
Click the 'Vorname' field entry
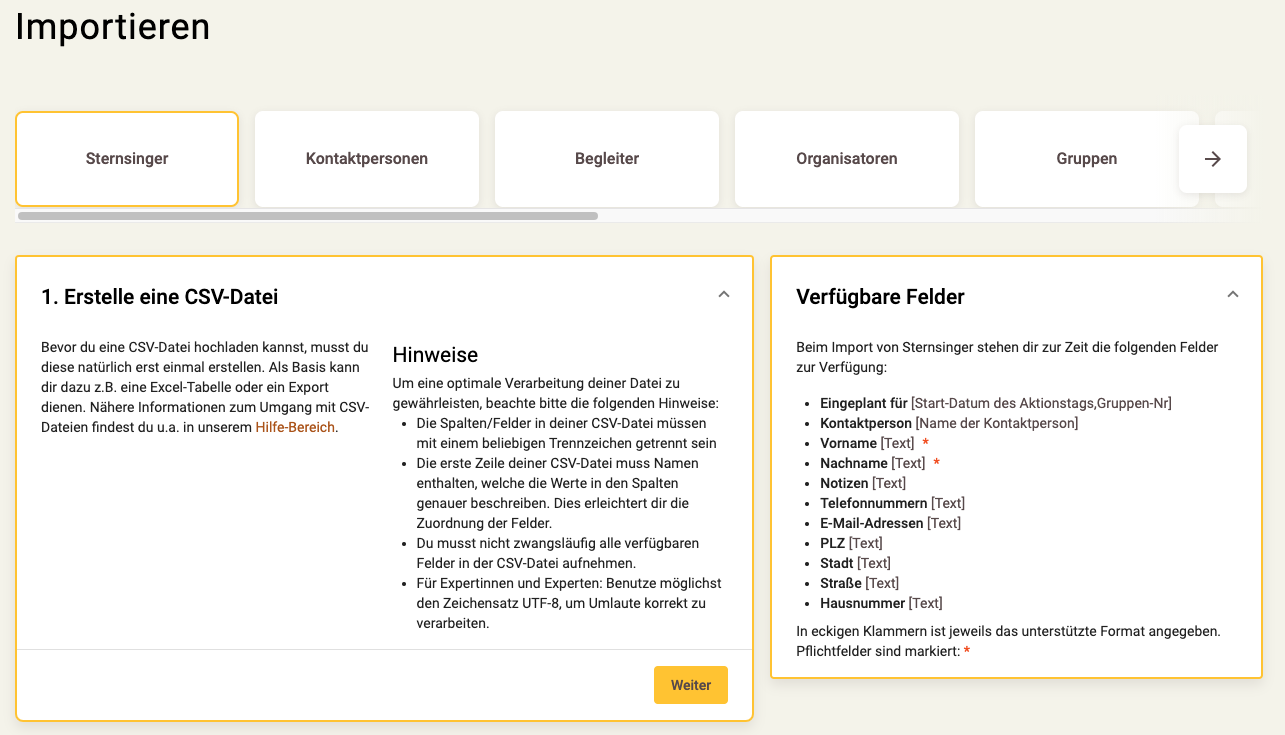tap(874, 443)
